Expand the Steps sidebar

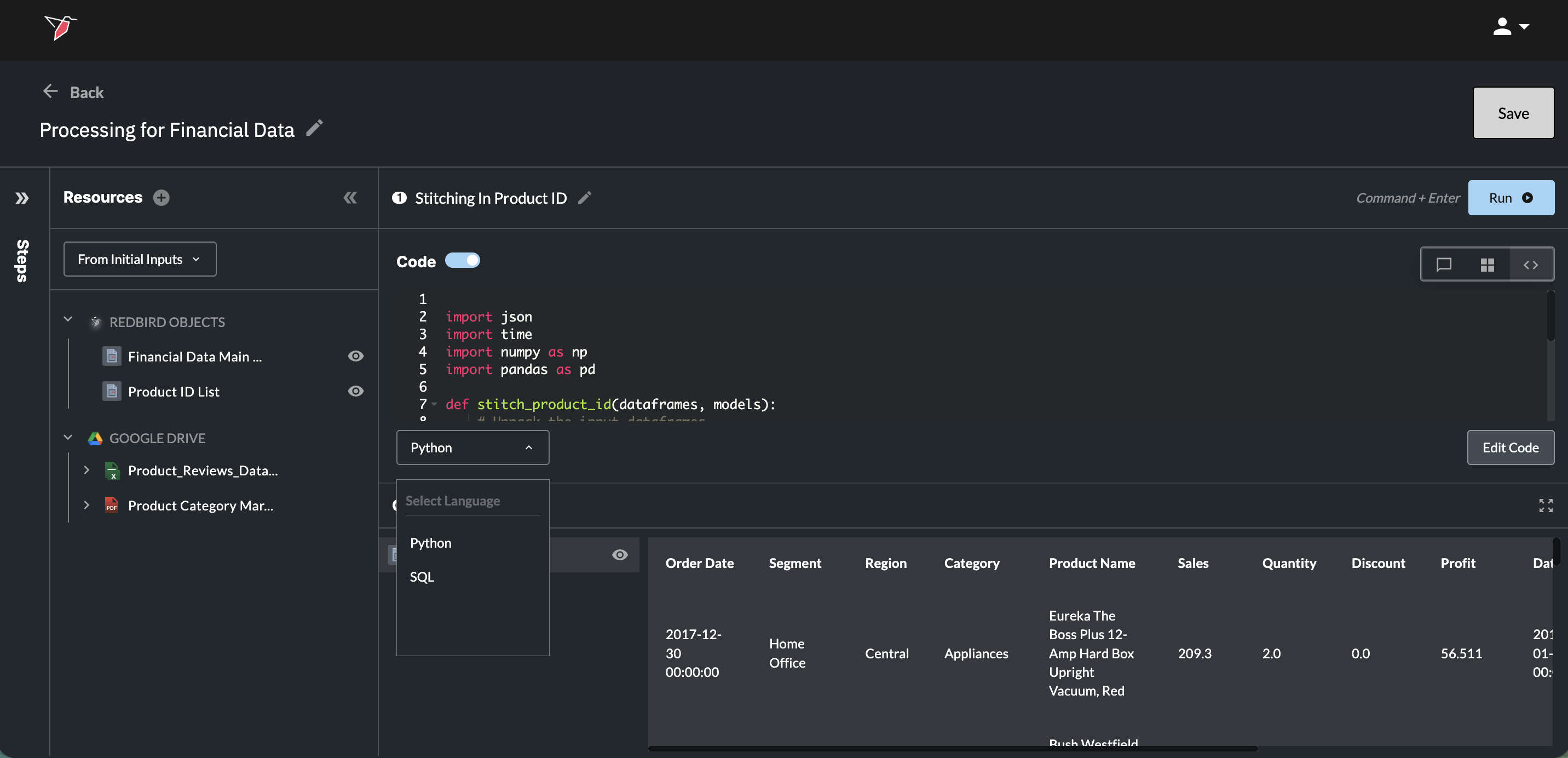tap(22, 198)
